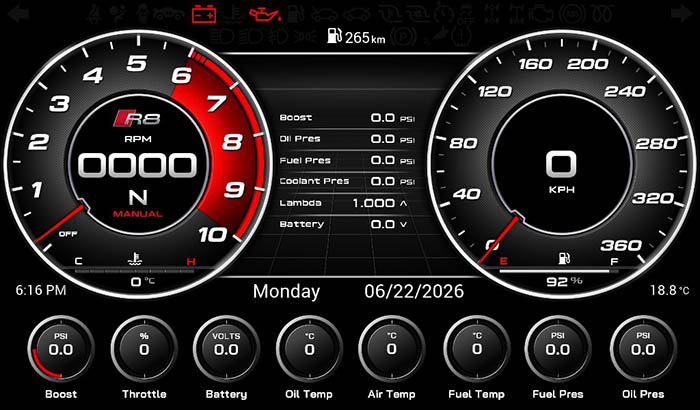Image resolution: width=700 pixels, height=410 pixels.
Task: Tap the right turn signal arrow
Action: point(682,13)
